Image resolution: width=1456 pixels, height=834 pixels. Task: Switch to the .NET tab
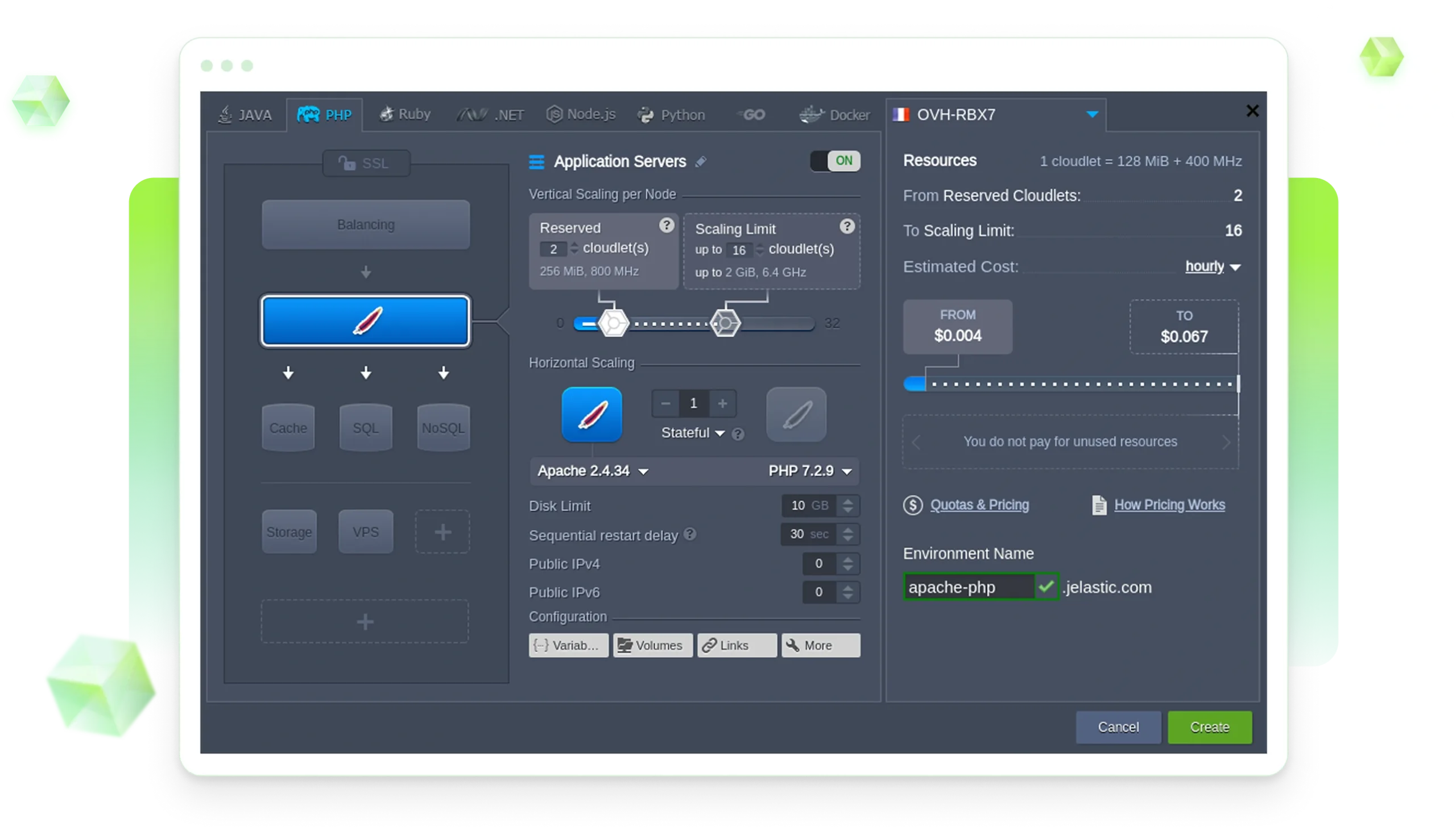coord(490,115)
